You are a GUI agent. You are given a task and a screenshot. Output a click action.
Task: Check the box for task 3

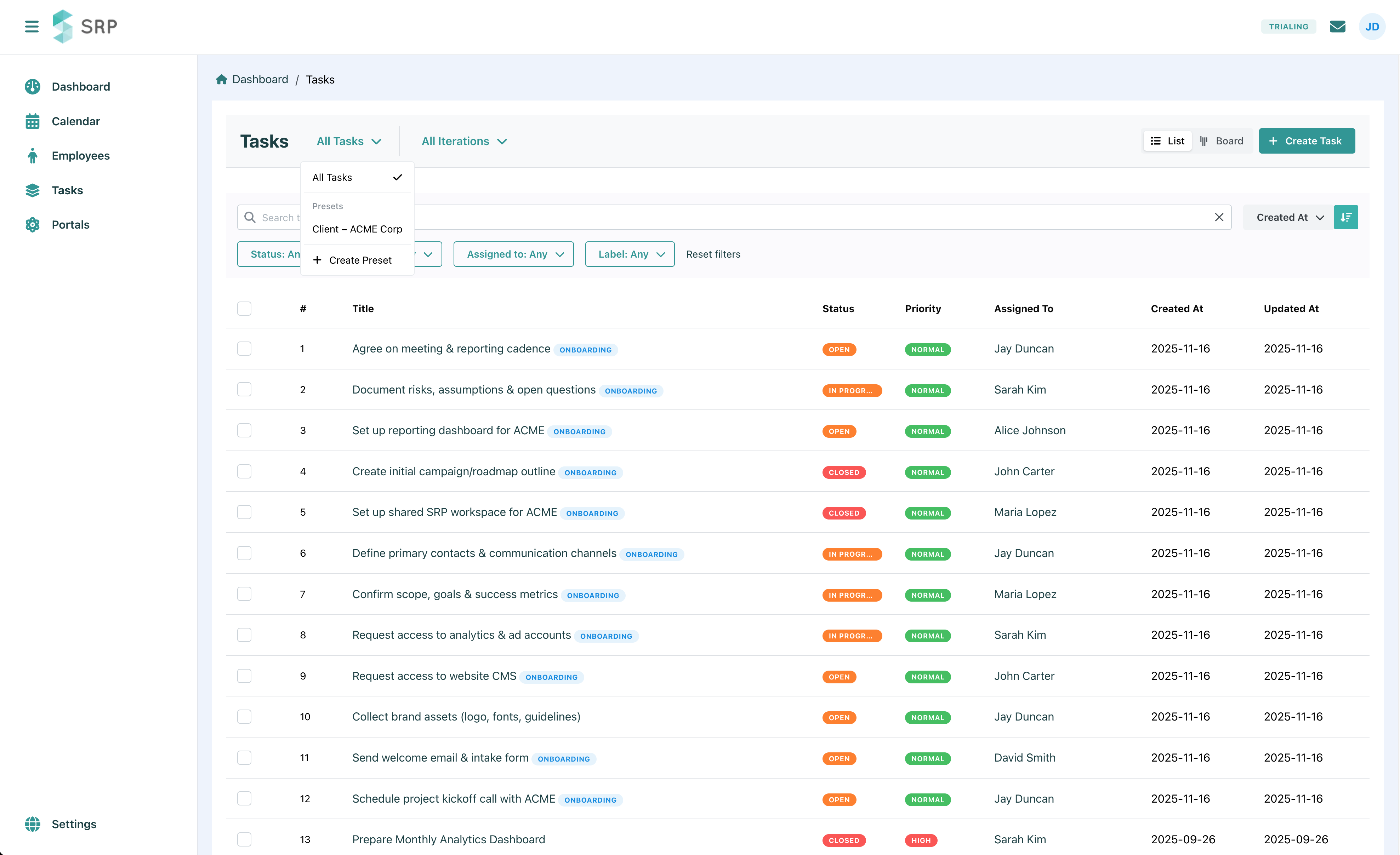(x=244, y=430)
